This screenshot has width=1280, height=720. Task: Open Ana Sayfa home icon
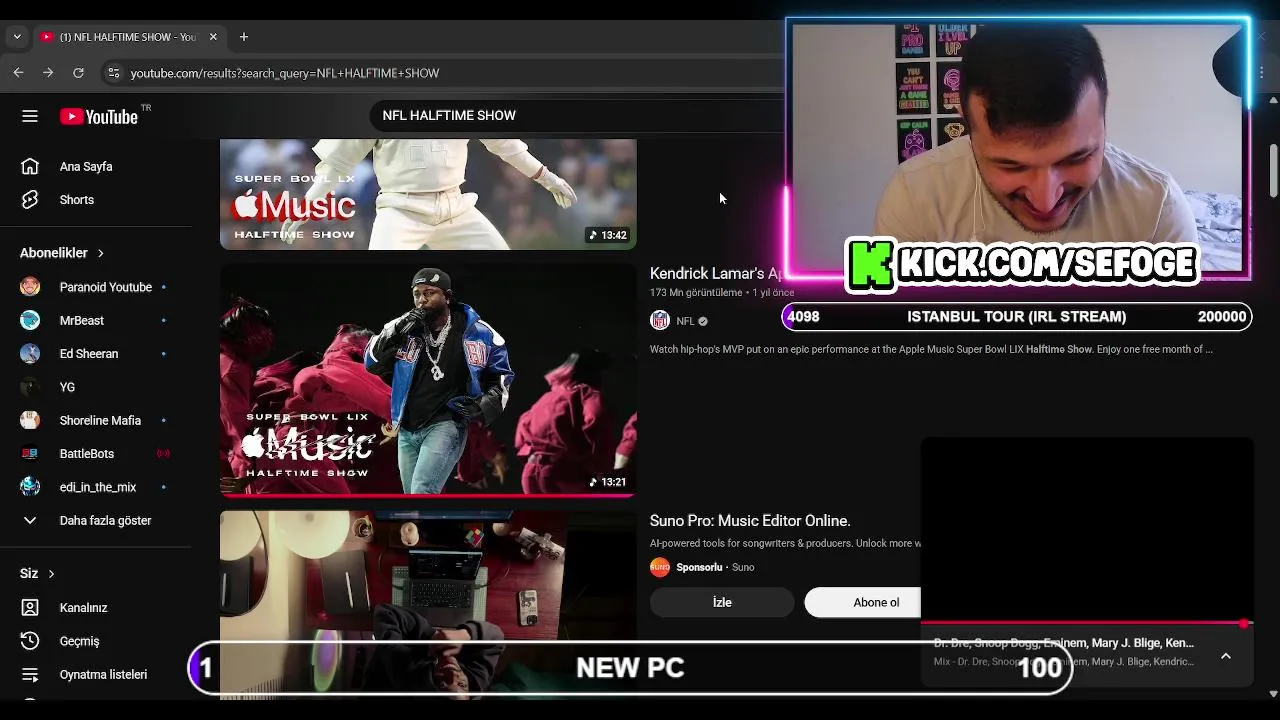pyautogui.click(x=30, y=166)
